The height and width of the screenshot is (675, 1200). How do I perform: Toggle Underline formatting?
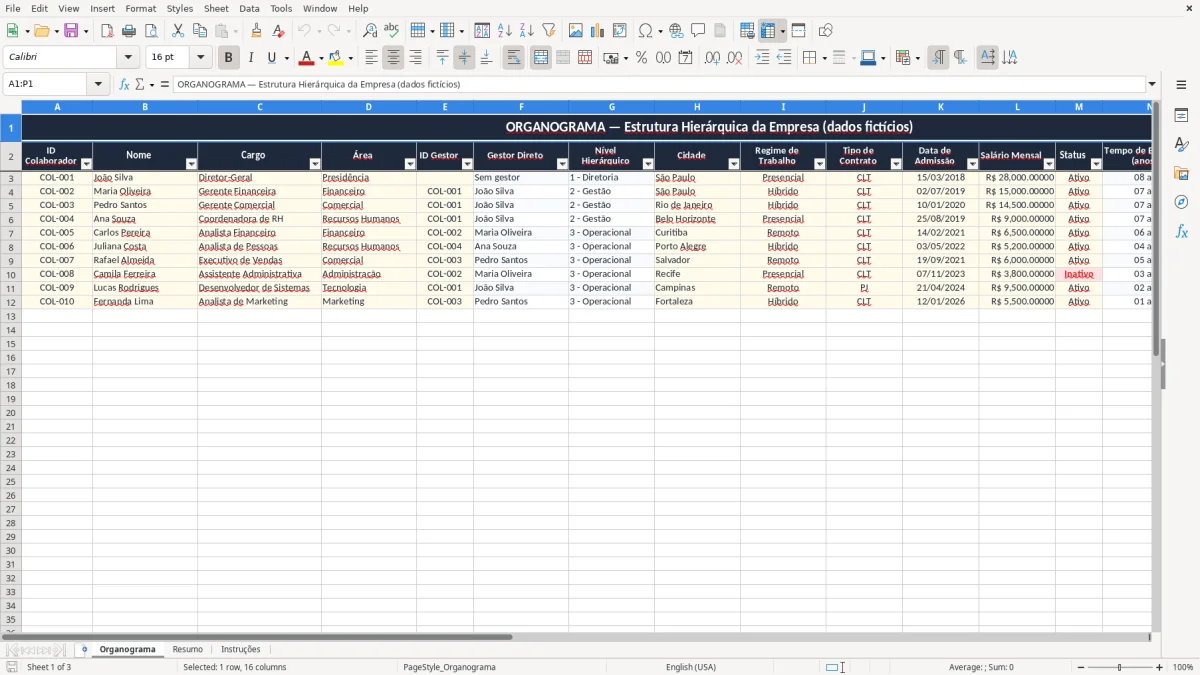click(x=271, y=58)
